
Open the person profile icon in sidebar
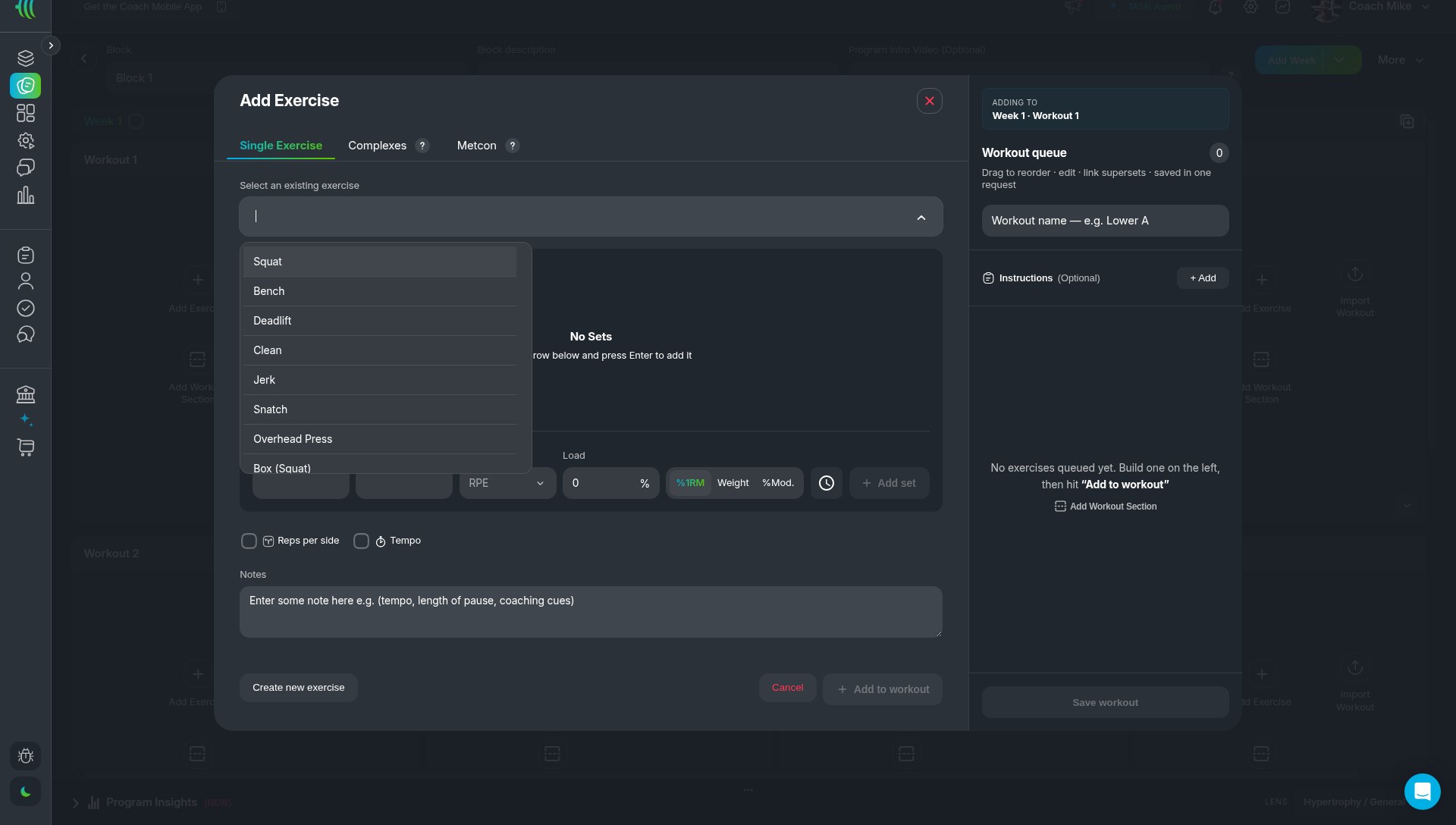pyautogui.click(x=26, y=281)
